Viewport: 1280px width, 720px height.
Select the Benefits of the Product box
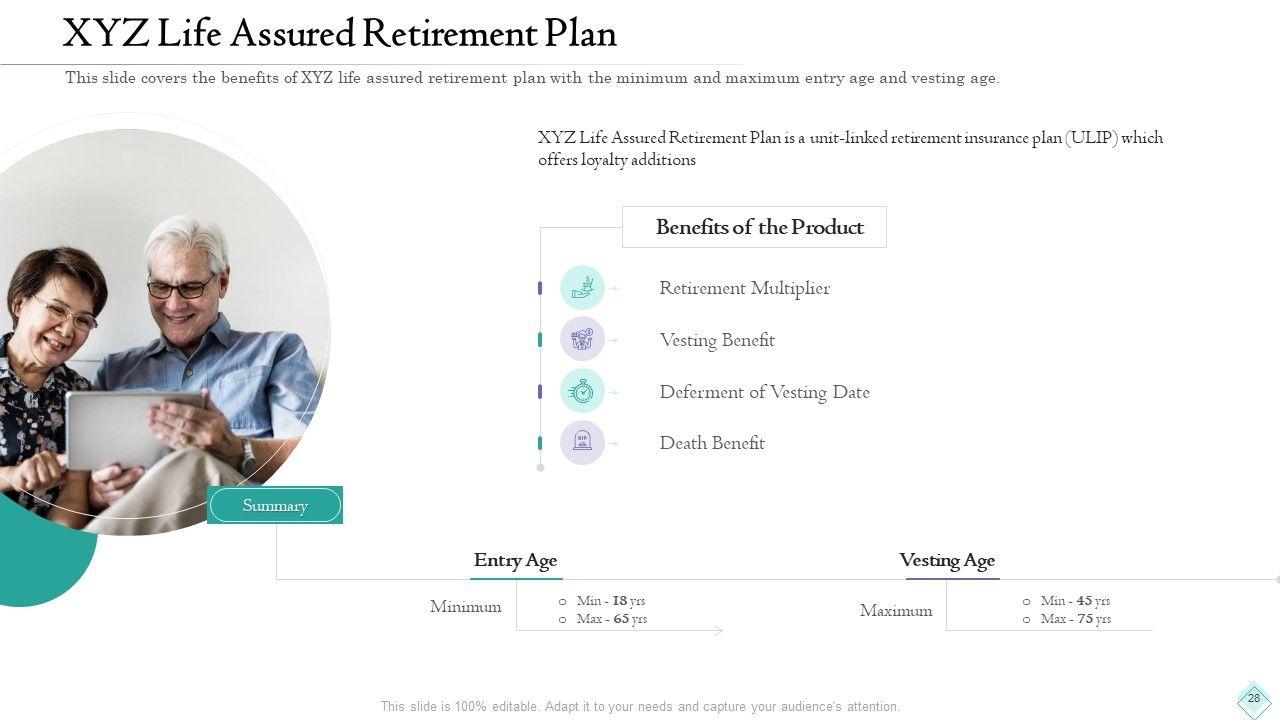point(754,227)
